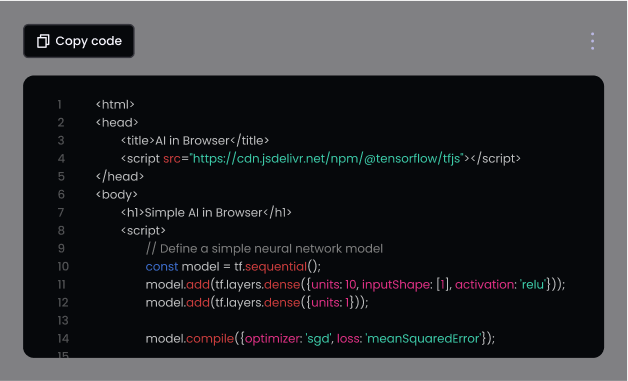Click the 'inputShape' property on line 11

pos(396,285)
